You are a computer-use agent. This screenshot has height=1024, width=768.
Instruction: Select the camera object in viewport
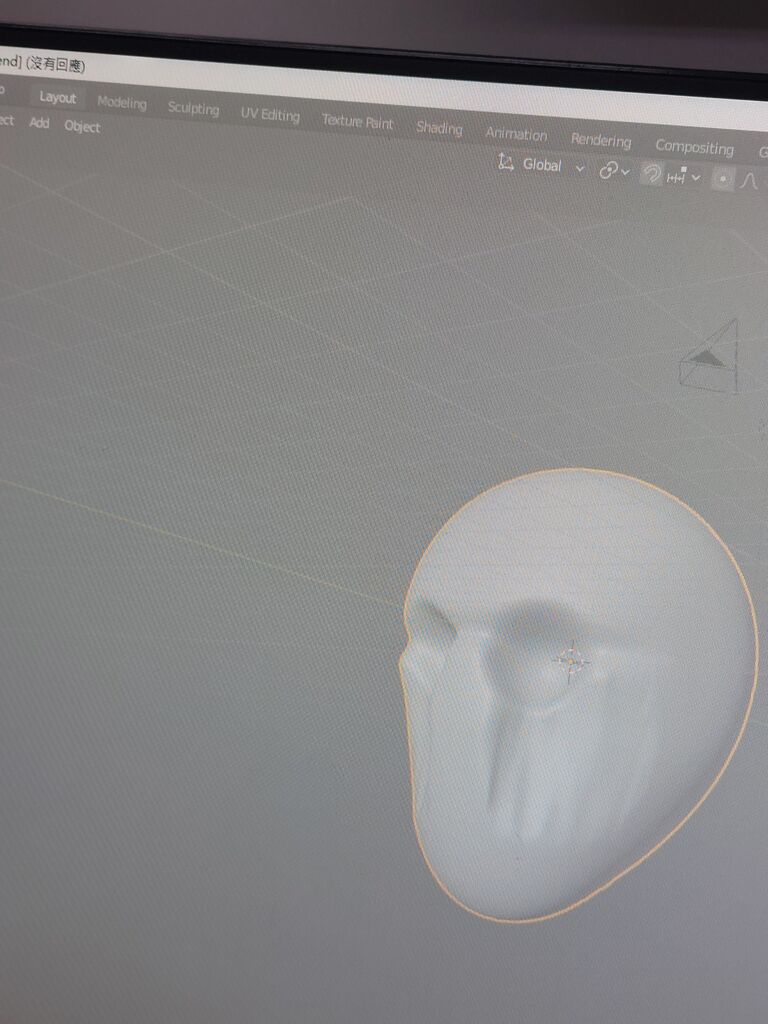(x=710, y=357)
